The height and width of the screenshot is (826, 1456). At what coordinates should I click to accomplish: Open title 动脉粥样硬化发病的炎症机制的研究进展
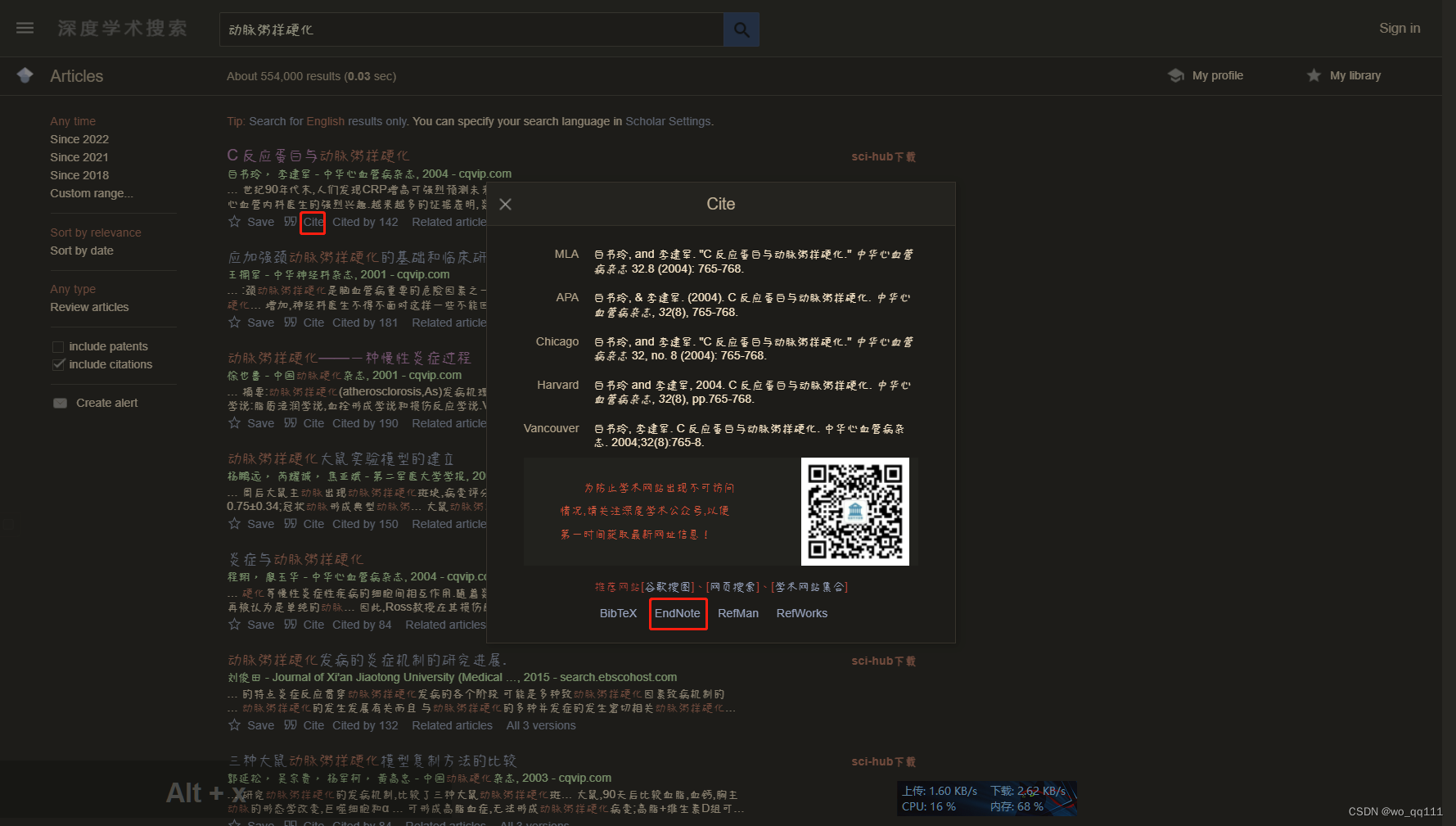(367, 660)
